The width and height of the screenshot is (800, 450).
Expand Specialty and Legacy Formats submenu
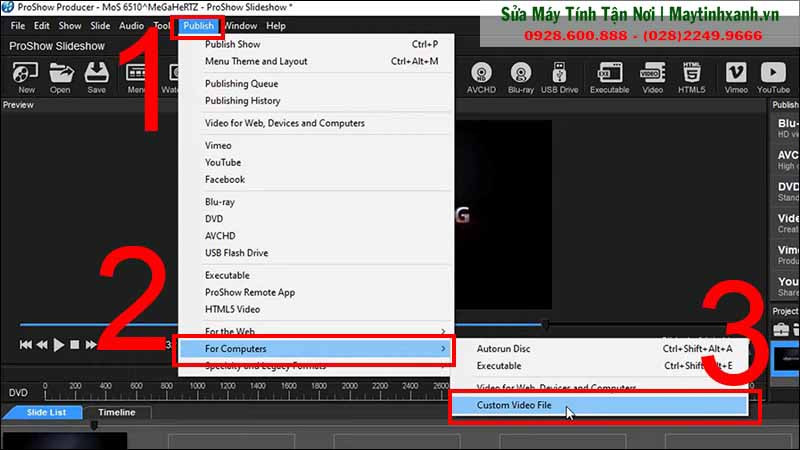pyautogui.click(x=316, y=366)
